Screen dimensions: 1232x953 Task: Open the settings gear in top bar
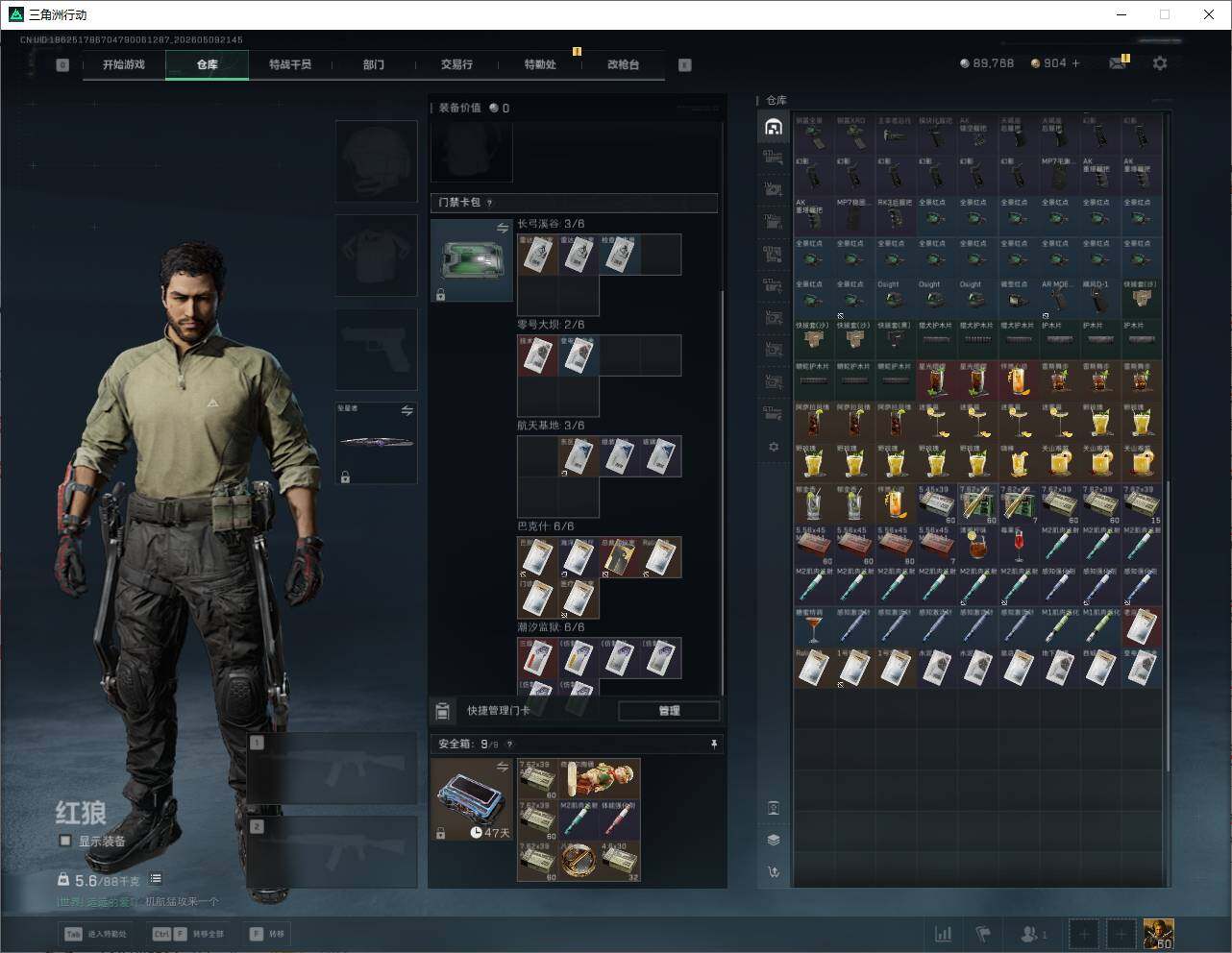pos(1160,63)
